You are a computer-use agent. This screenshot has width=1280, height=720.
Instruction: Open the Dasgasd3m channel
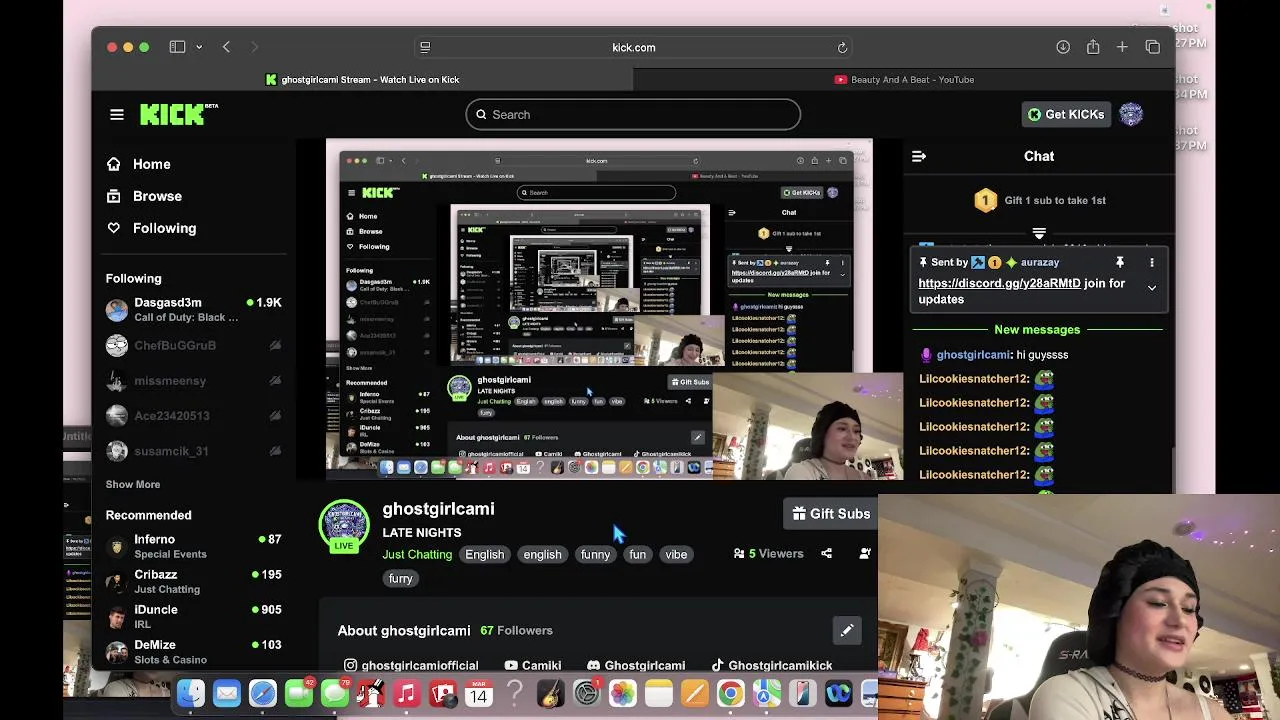(x=194, y=310)
